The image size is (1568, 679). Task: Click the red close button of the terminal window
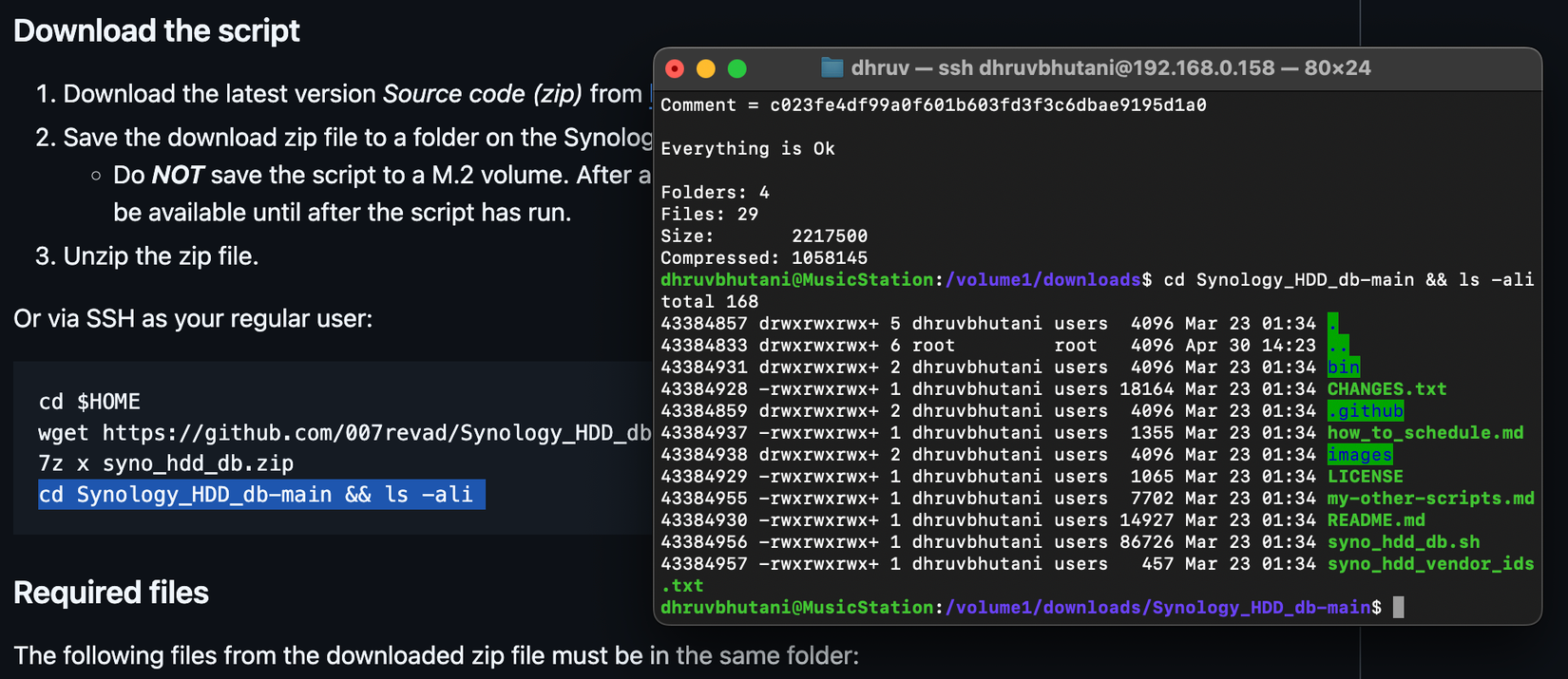[675, 68]
